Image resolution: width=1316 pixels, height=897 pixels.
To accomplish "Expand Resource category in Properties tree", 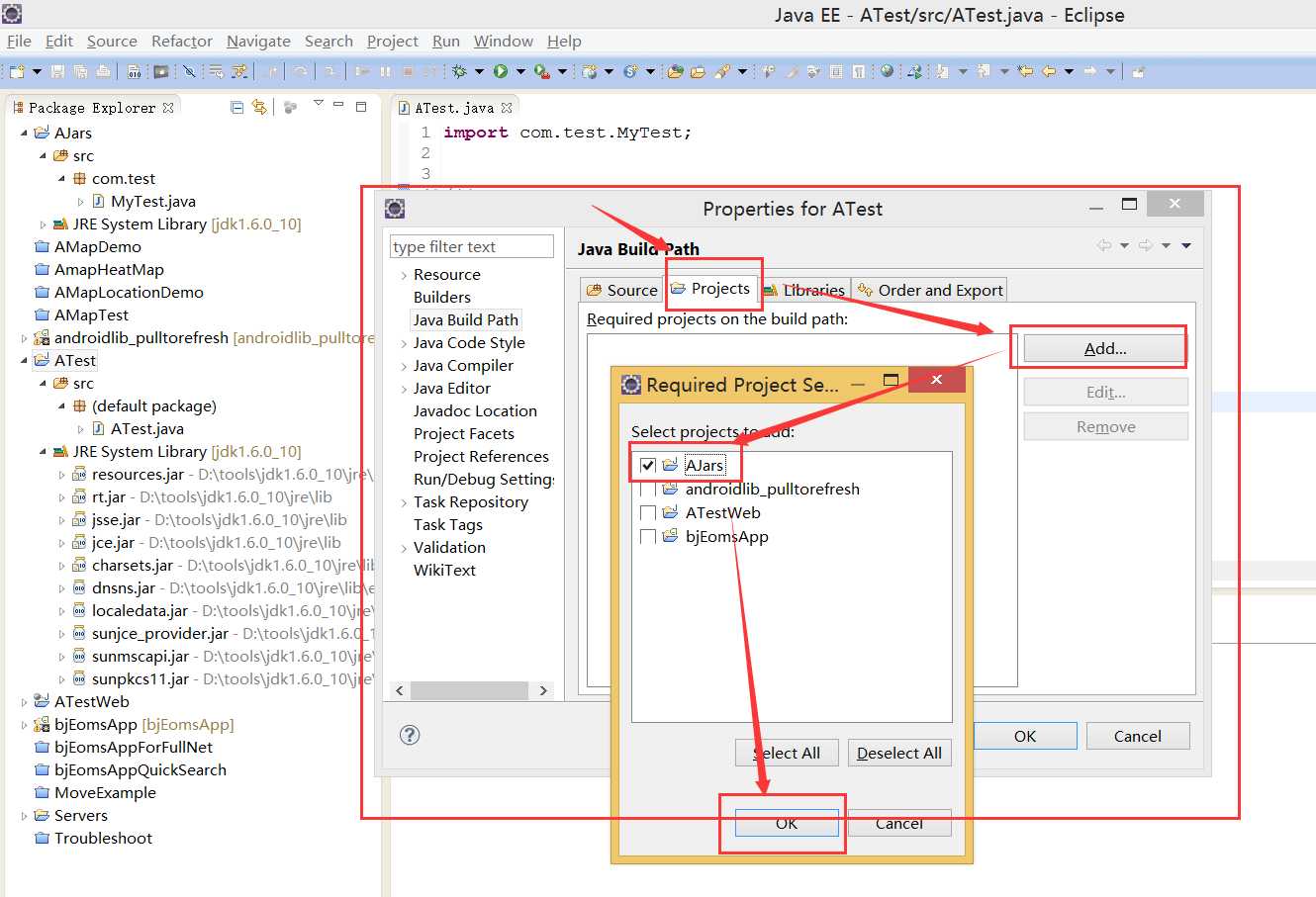I will coord(404,275).
